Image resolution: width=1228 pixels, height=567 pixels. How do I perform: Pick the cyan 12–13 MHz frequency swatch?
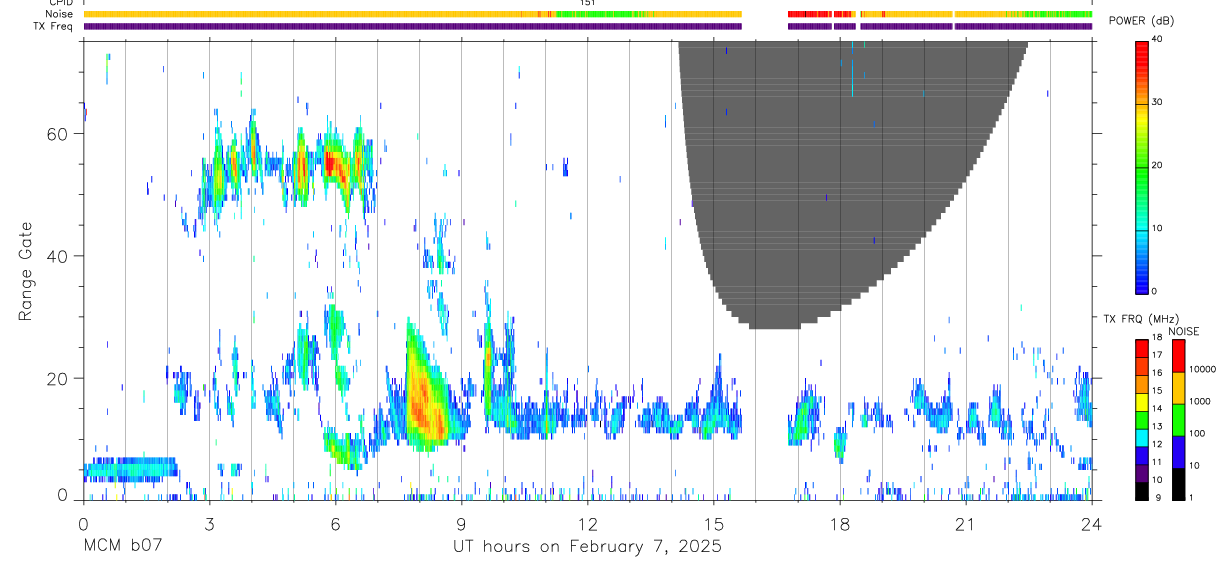(x=1142, y=437)
